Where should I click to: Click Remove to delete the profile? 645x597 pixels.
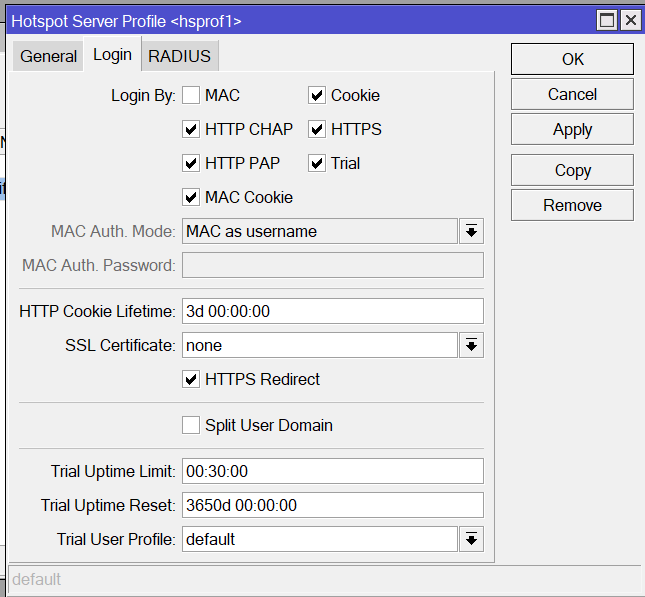click(x=572, y=205)
